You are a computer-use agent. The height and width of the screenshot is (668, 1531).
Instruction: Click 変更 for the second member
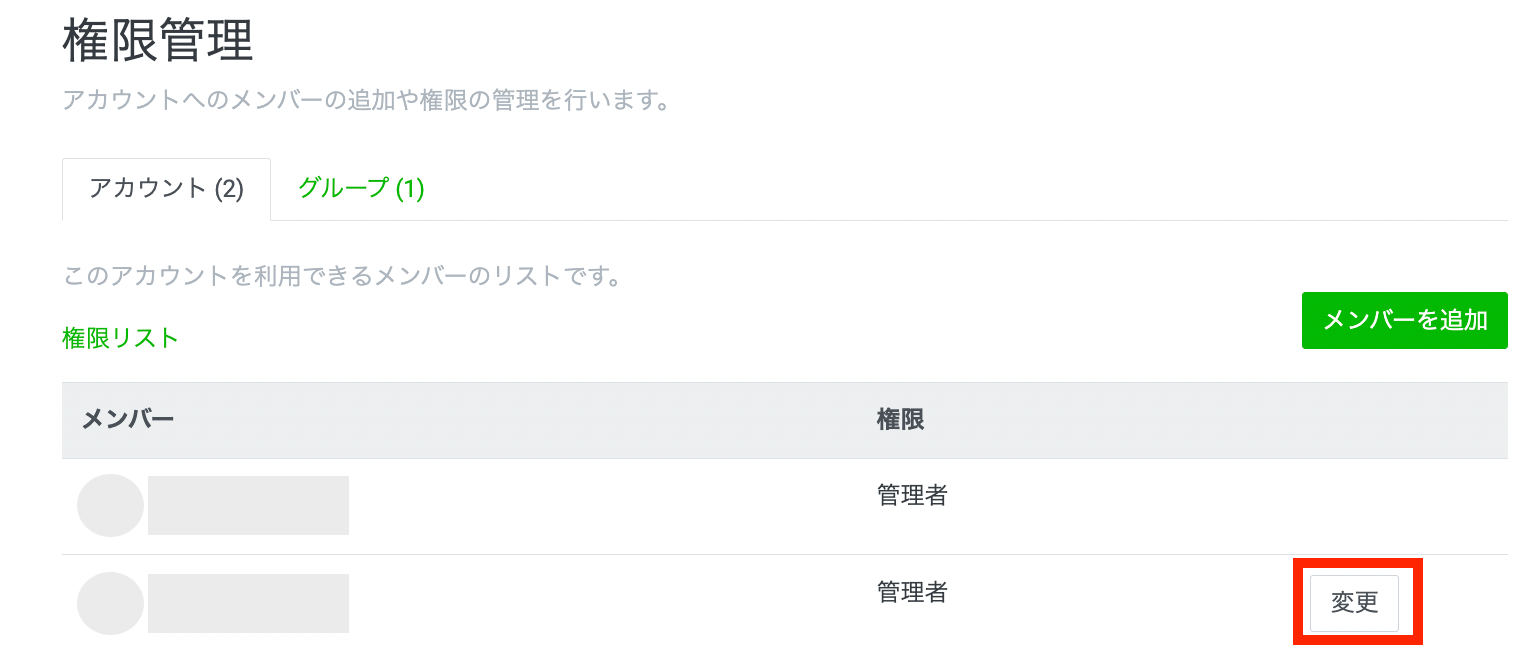pos(1354,602)
